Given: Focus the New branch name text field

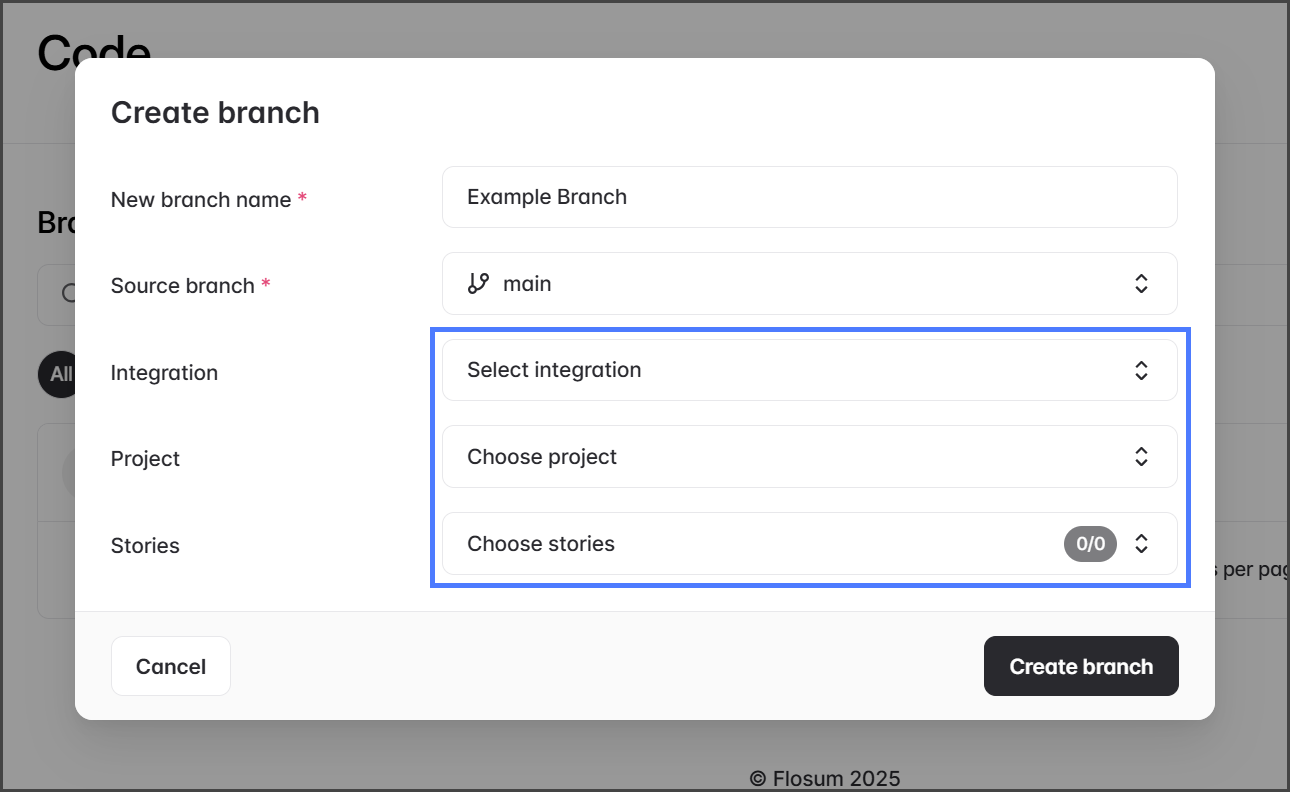Looking at the screenshot, I should [808, 197].
